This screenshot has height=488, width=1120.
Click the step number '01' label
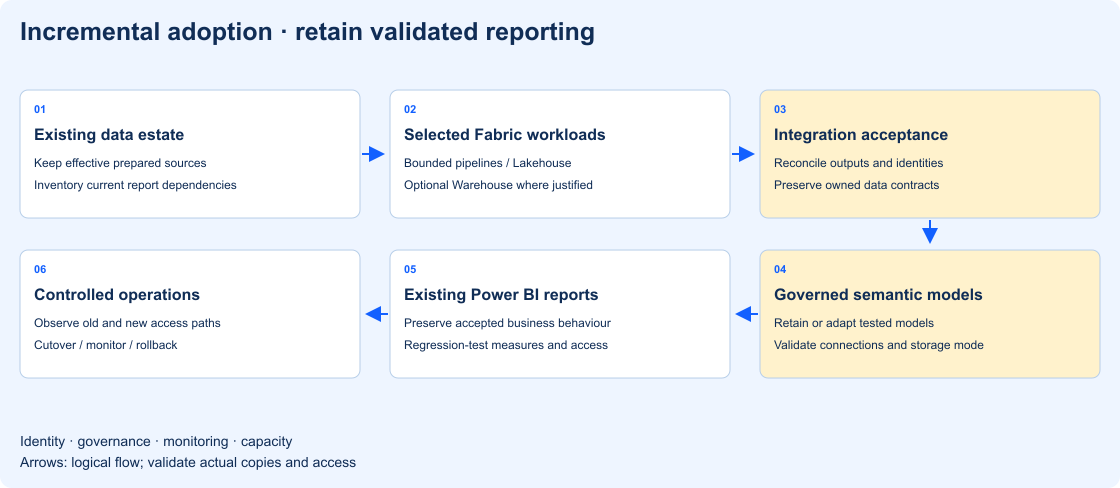click(40, 109)
